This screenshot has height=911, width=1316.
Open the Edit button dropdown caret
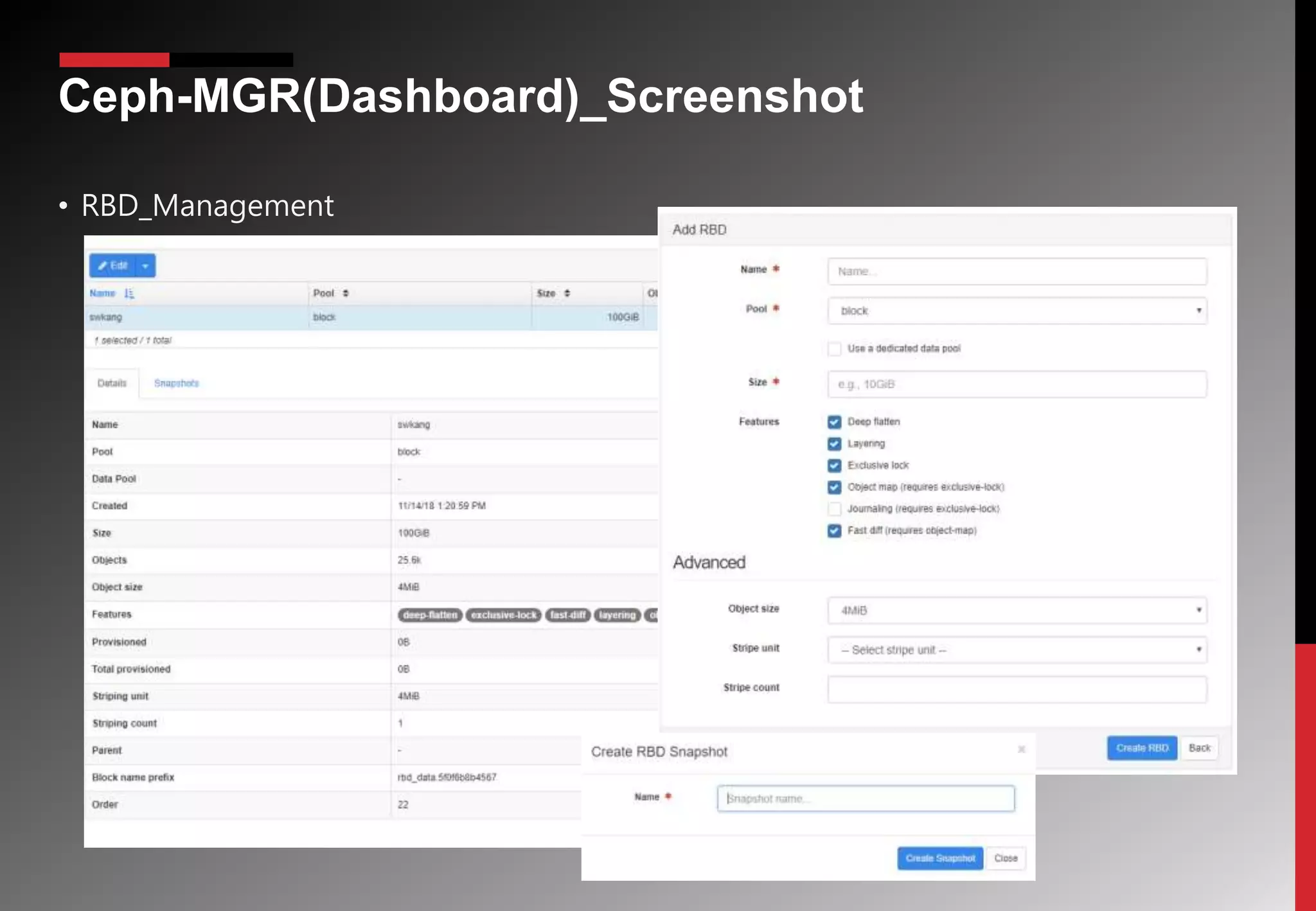coord(145,265)
